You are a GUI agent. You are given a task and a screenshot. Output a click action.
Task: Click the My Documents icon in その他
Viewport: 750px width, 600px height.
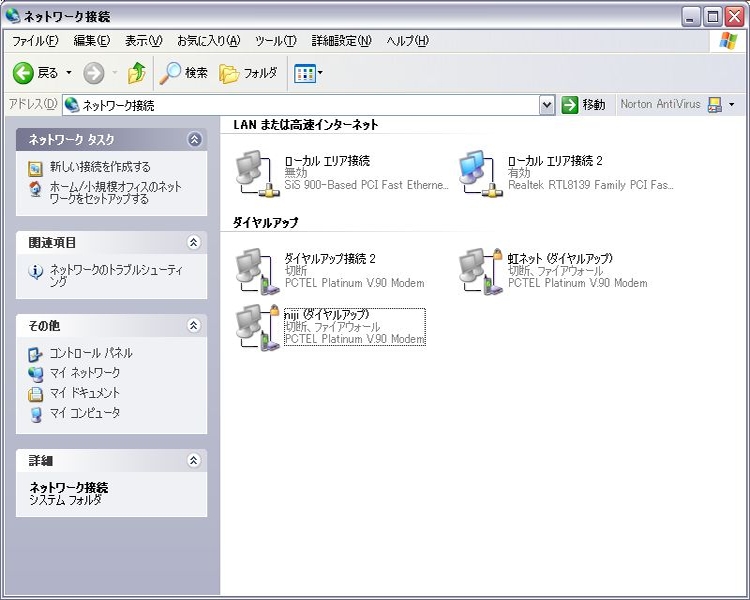click(x=35, y=394)
